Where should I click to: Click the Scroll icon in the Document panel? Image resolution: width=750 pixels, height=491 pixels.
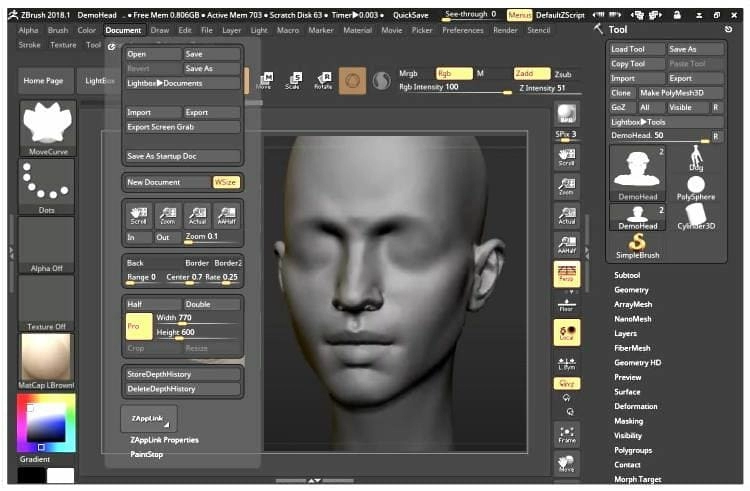(138, 214)
